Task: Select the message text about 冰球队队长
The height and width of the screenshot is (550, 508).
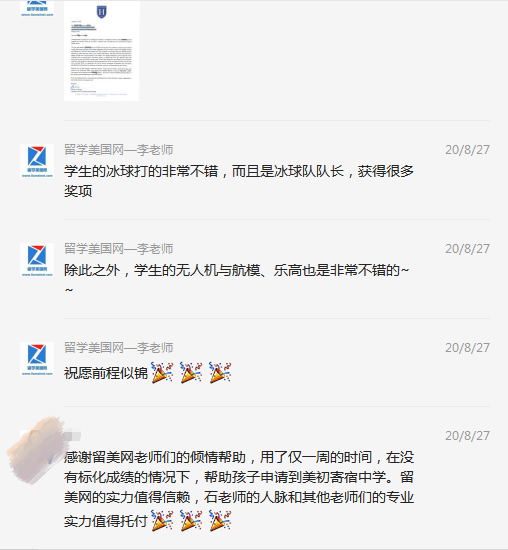Action: tap(239, 181)
